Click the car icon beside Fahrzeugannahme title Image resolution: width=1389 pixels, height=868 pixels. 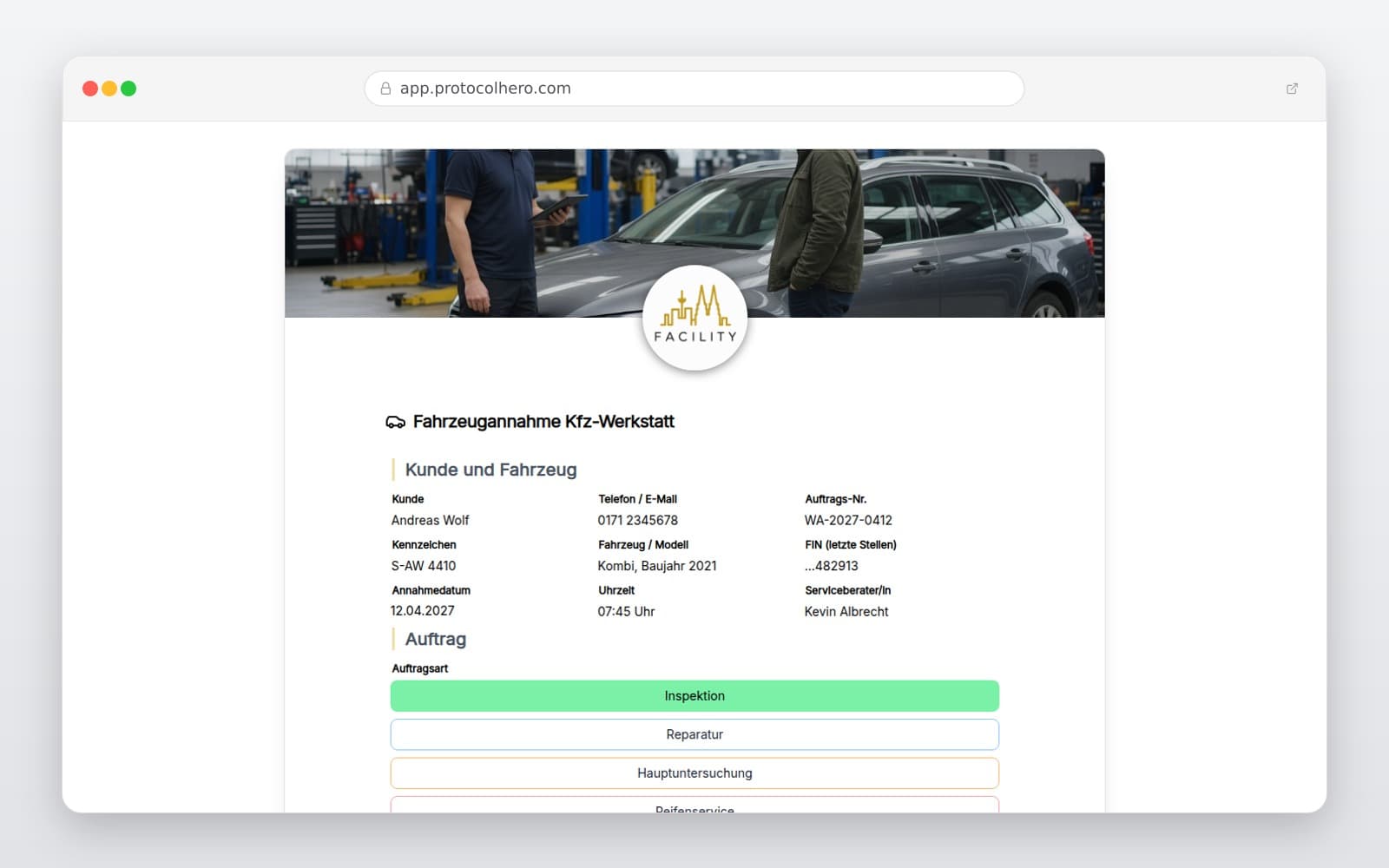coord(395,422)
